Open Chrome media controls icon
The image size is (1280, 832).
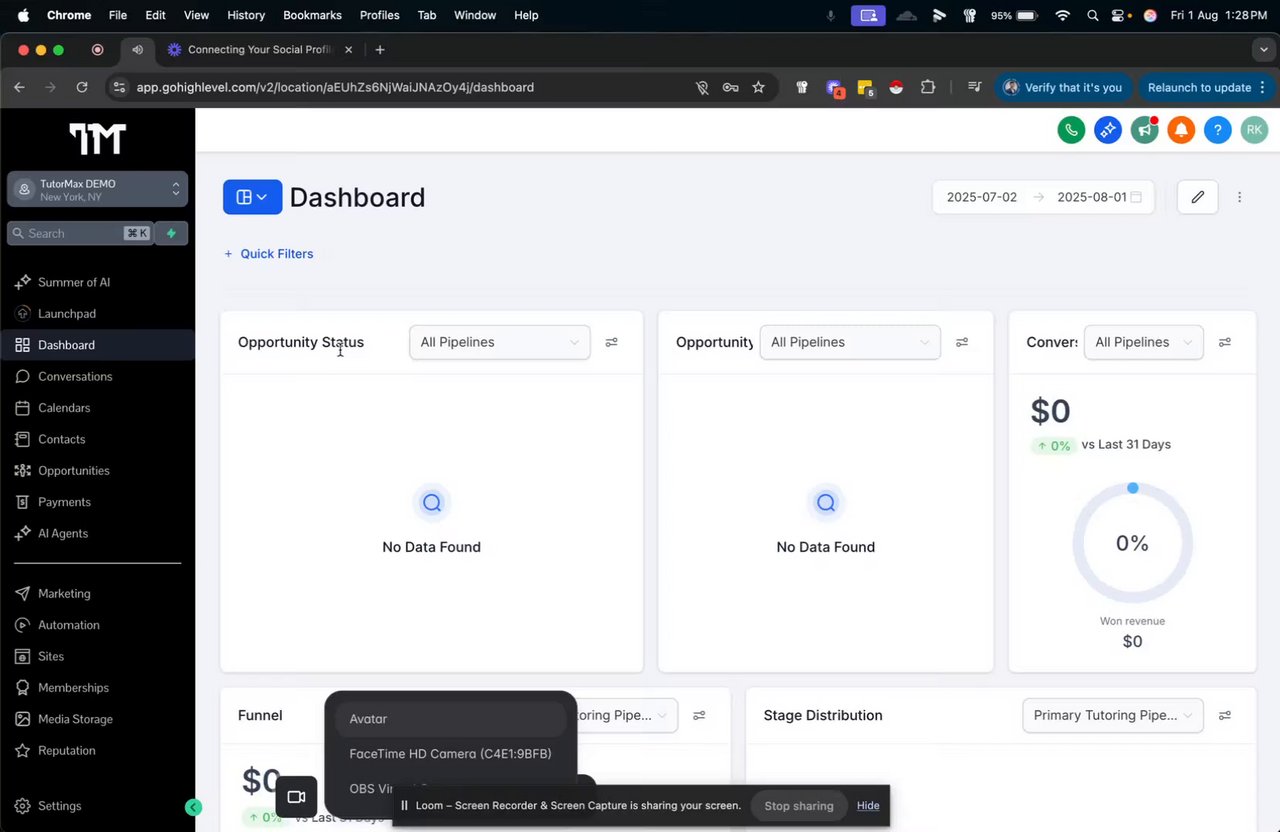[x=975, y=87]
